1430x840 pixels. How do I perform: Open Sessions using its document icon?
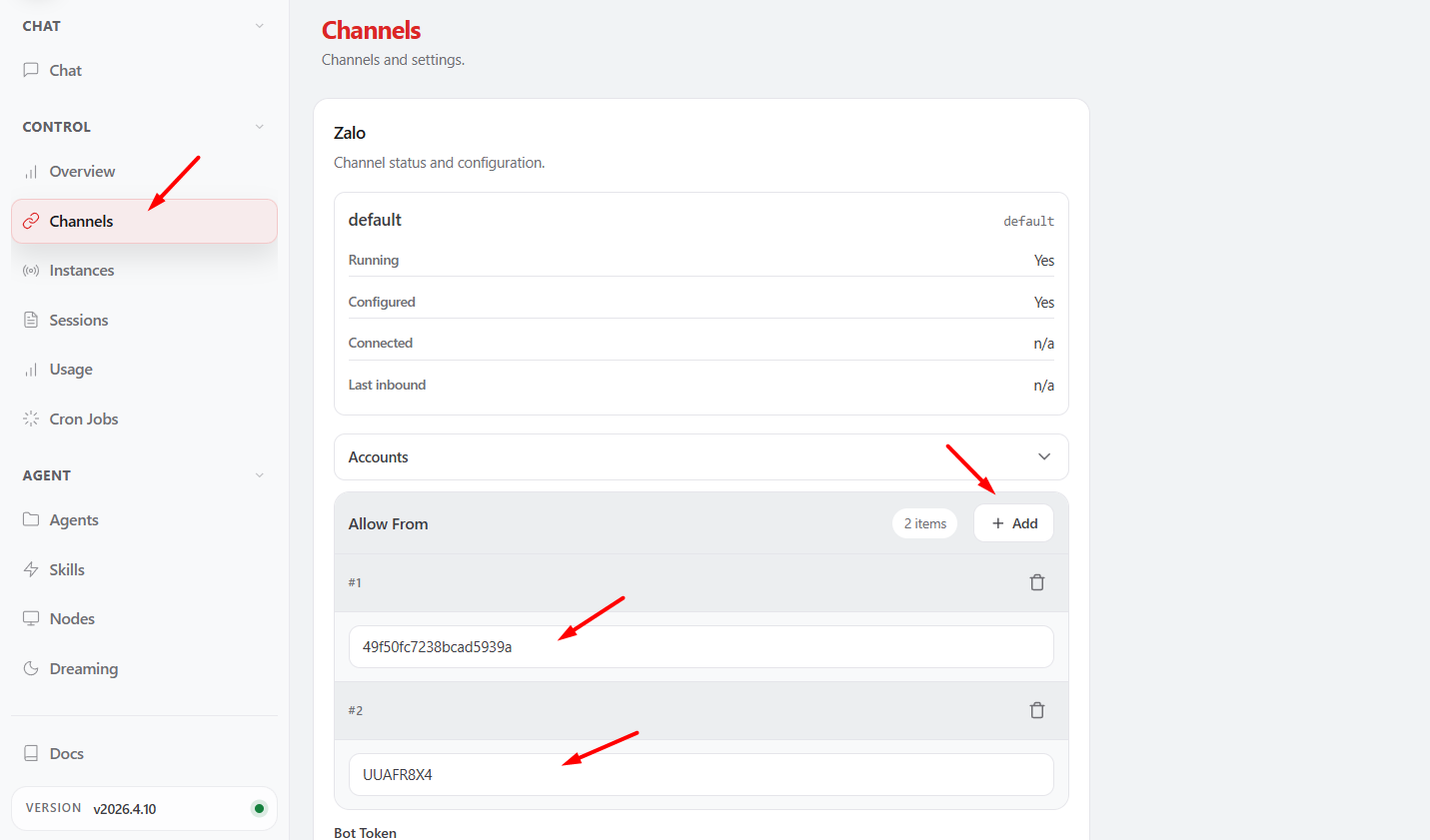[31, 320]
